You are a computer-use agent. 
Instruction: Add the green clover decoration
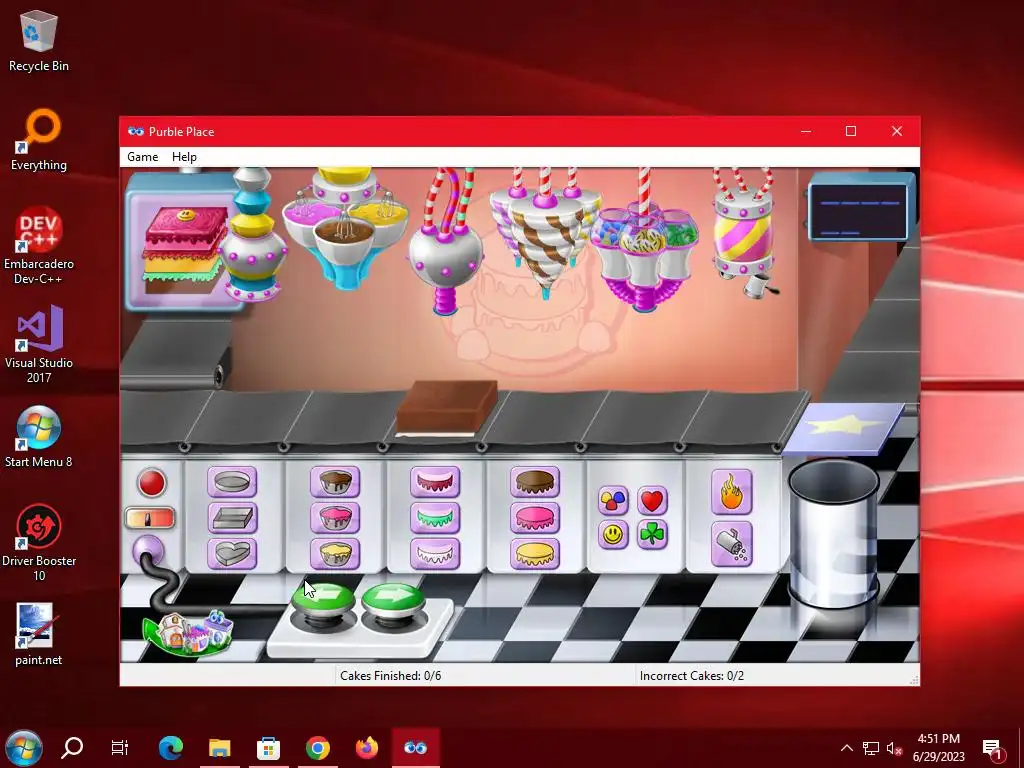click(652, 535)
